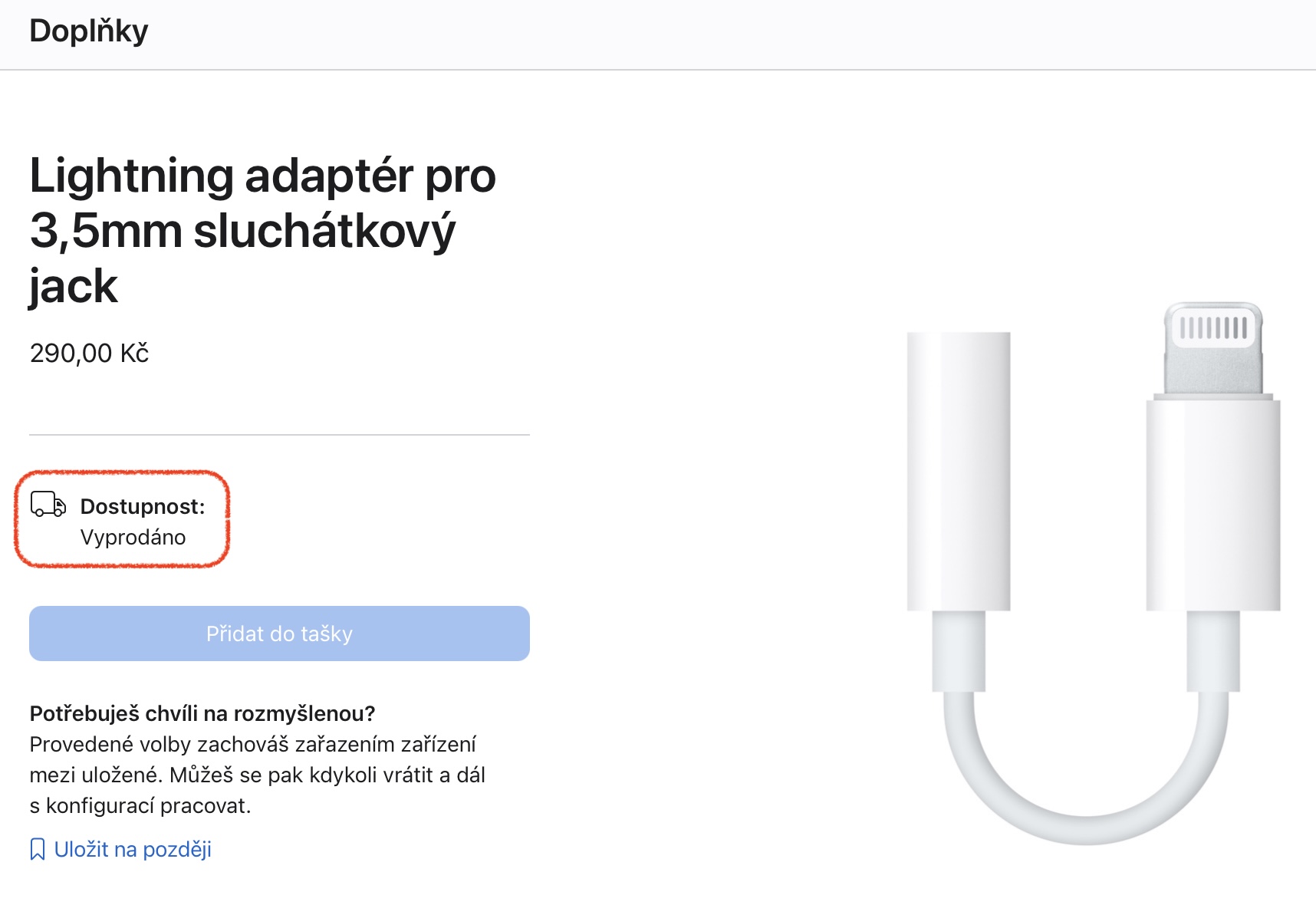The height and width of the screenshot is (905, 1316).
Task: Open the Doplňky section header
Action: point(89,31)
